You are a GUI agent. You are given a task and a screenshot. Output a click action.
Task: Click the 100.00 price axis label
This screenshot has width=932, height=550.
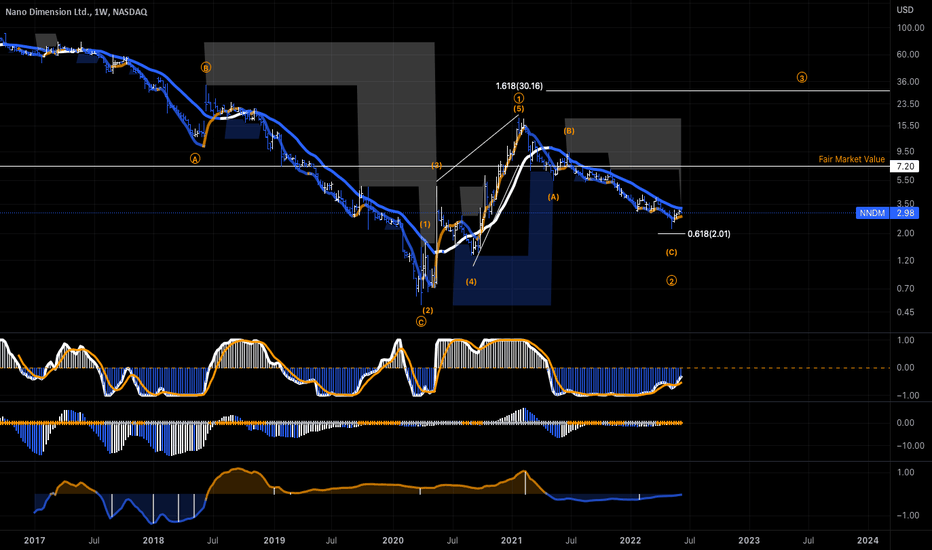click(x=911, y=28)
